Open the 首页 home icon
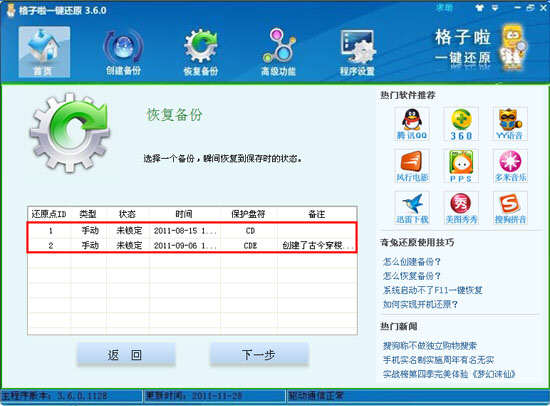Viewport: 550px width, 406px height. pos(44,52)
